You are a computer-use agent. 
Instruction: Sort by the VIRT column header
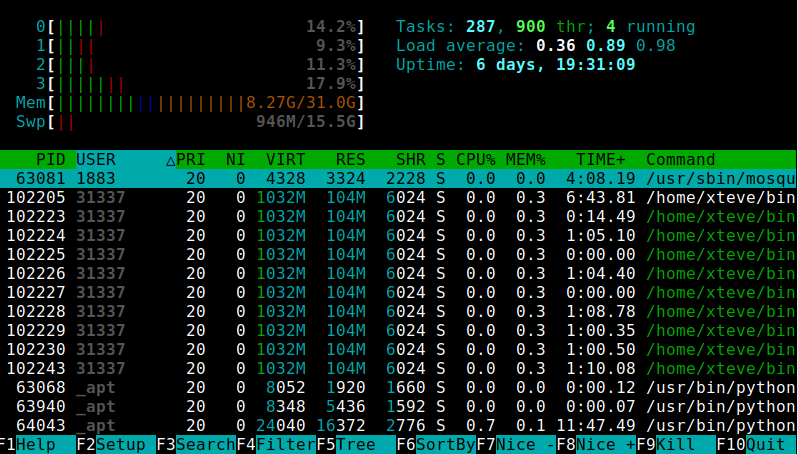point(285,160)
